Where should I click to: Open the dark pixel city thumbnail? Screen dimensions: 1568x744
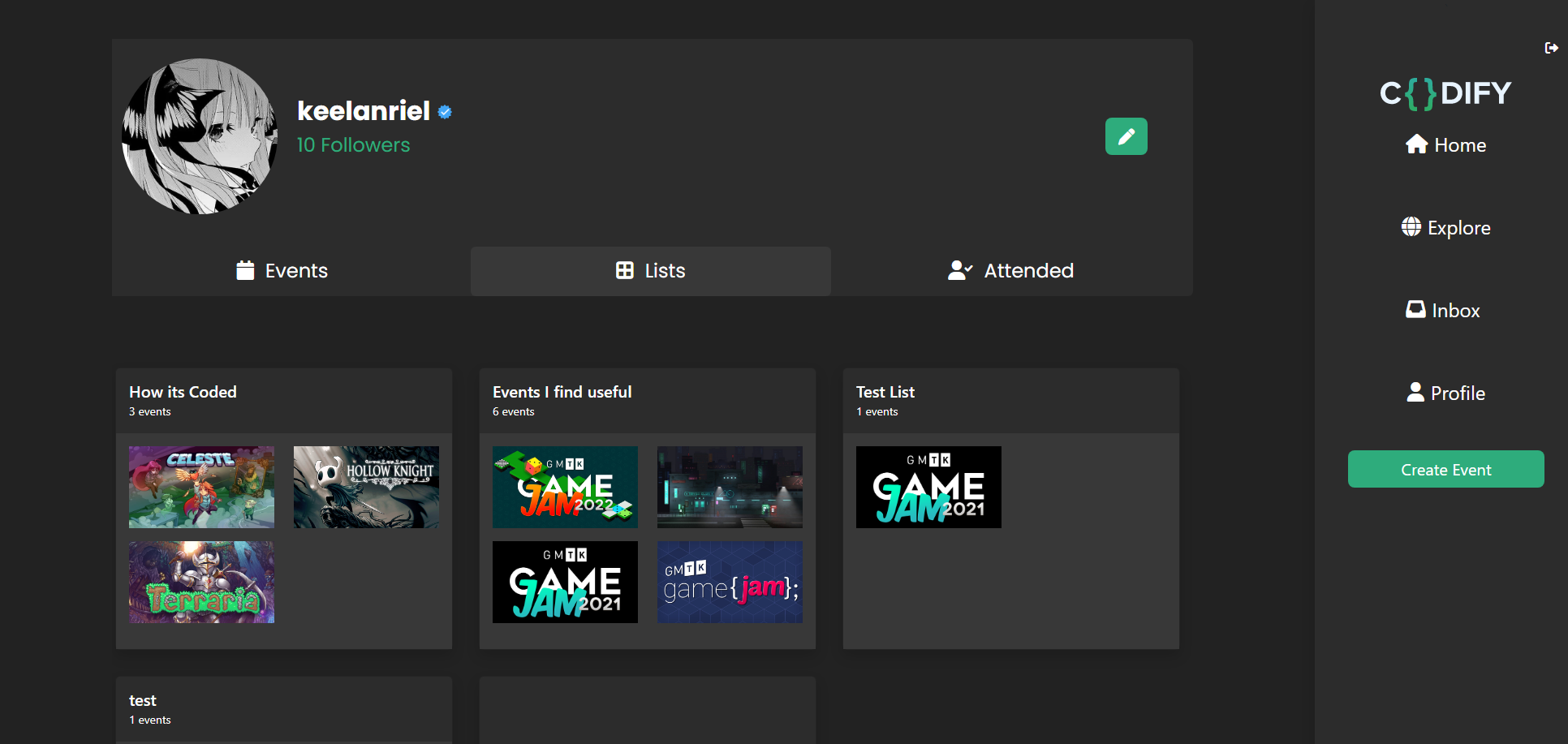(x=730, y=487)
